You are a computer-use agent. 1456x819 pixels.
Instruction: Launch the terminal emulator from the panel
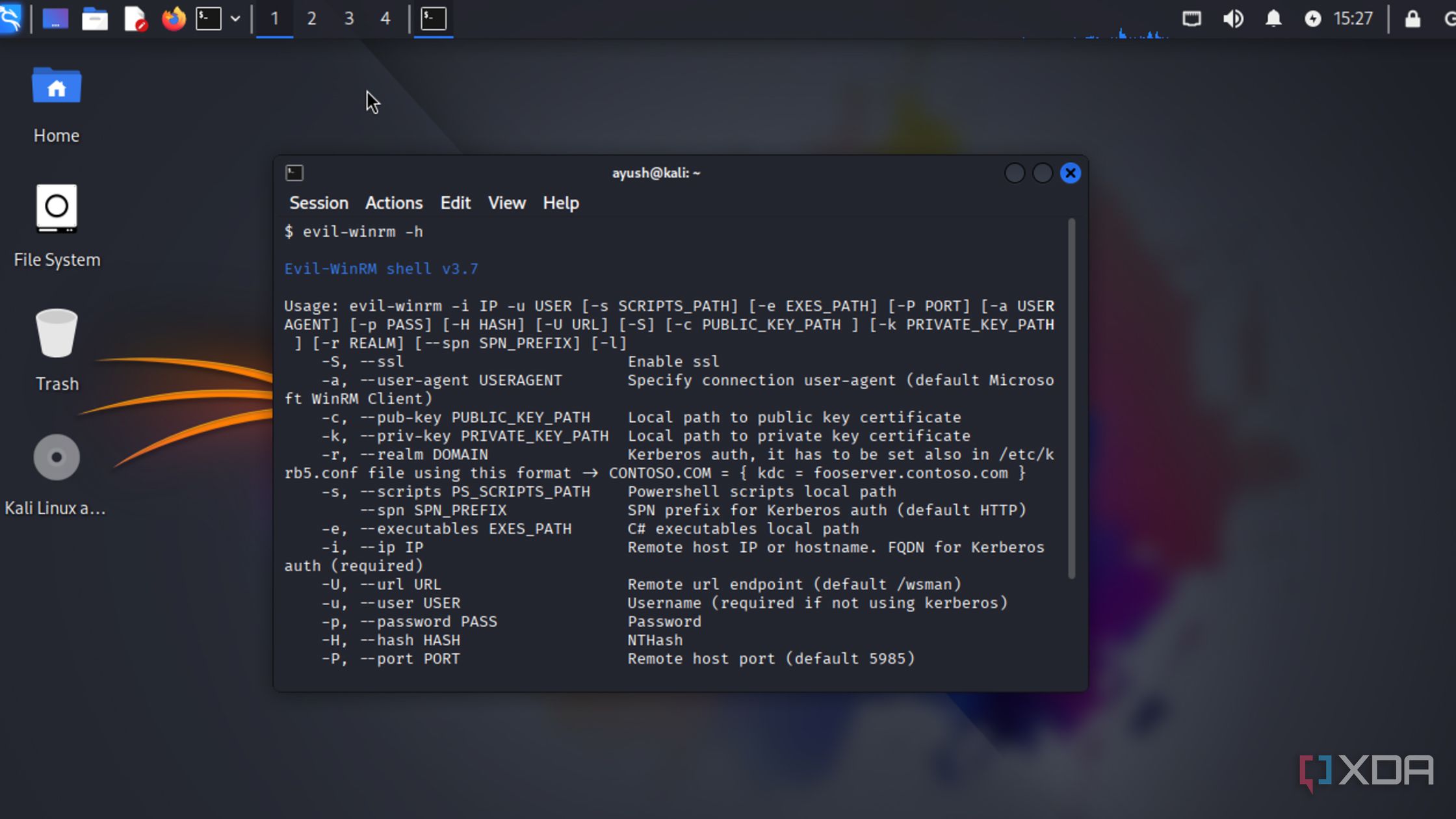pos(209,19)
